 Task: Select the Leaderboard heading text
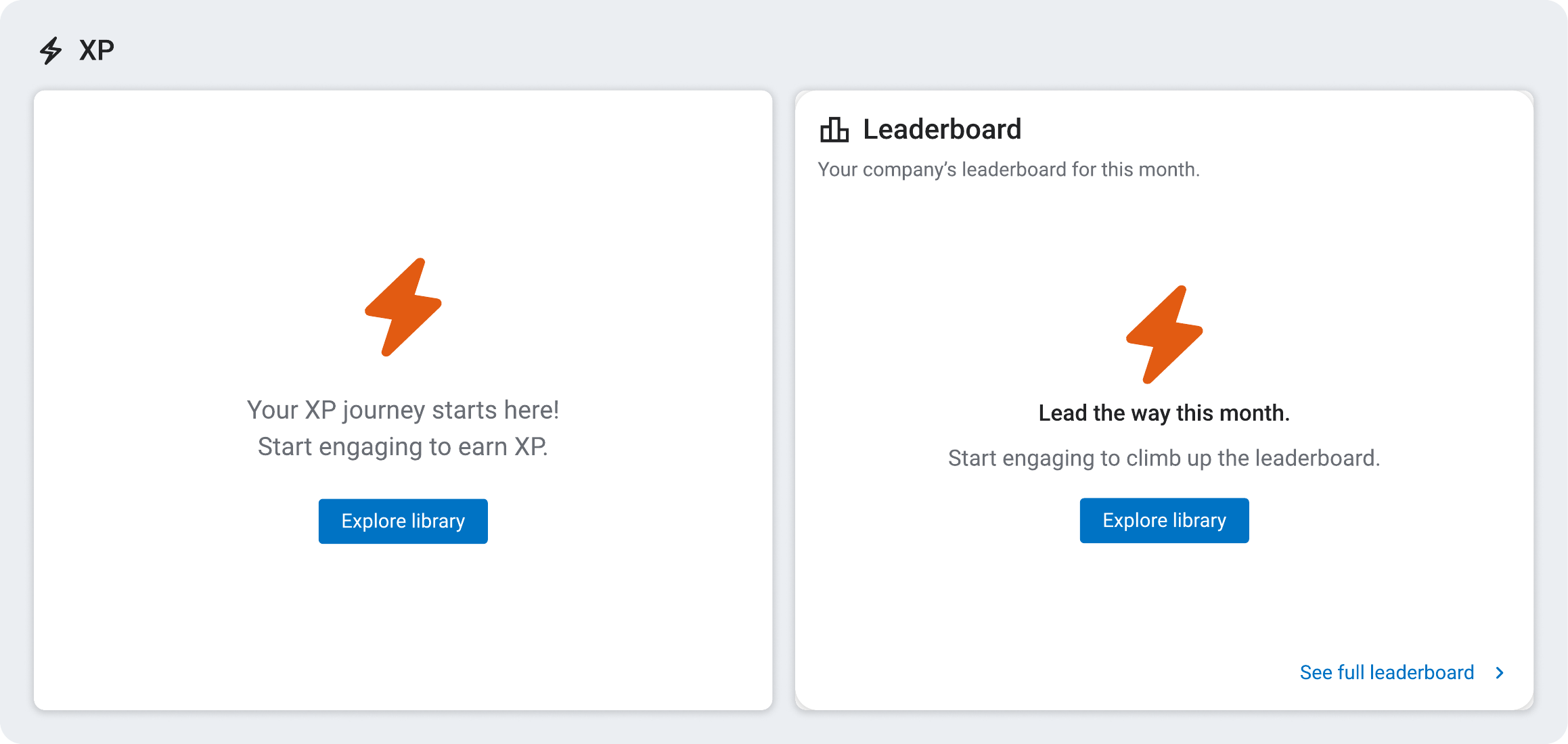click(942, 129)
